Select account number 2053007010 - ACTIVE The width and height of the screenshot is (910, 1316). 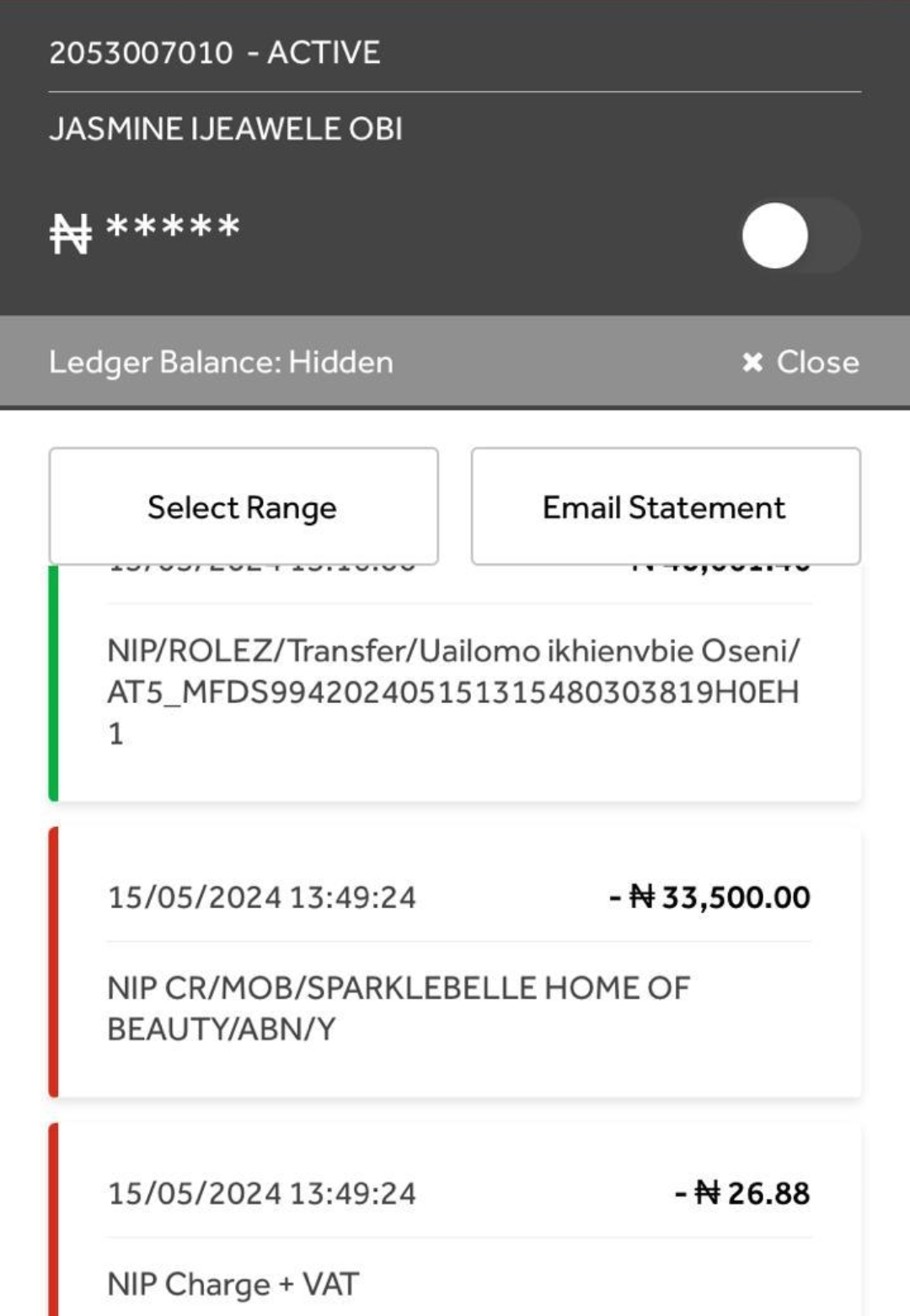pyautogui.click(x=215, y=53)
